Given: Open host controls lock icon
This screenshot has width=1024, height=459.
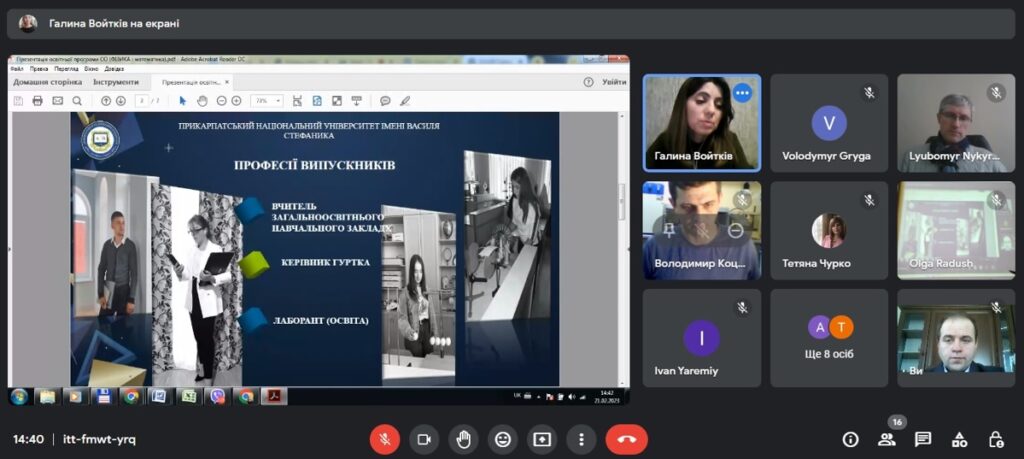Looking at the screenshot, I should coord(995,439).
